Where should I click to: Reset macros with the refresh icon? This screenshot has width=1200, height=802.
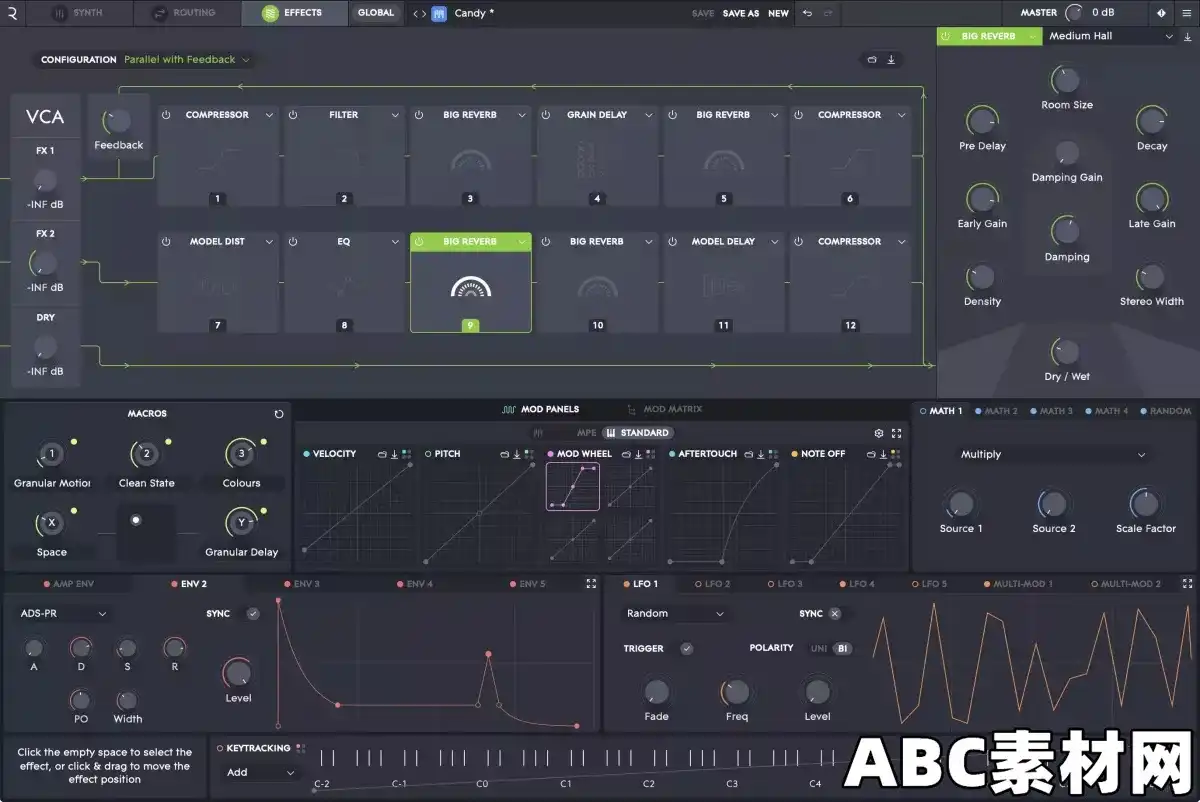(x=279, y=414)
